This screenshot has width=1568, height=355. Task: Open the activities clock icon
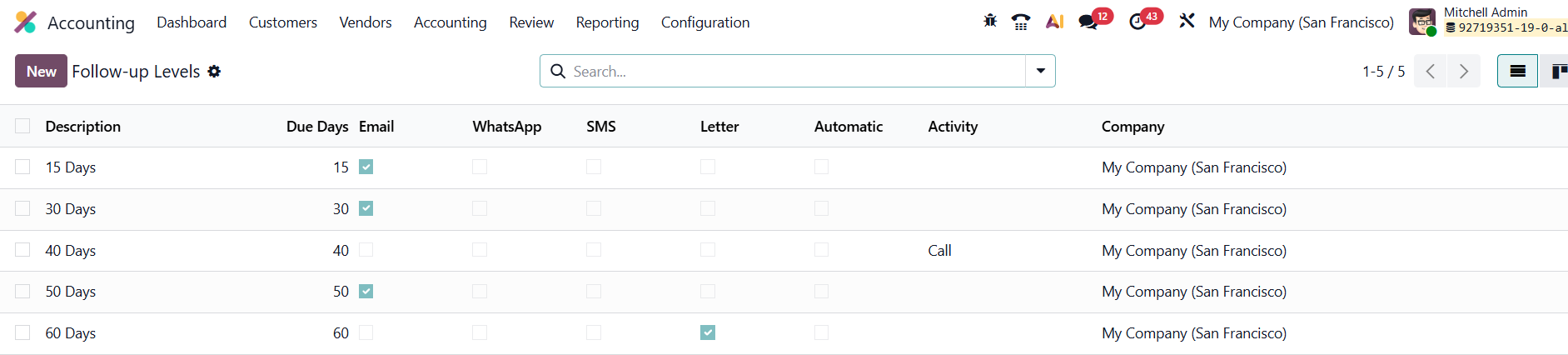coord(1137,22)
